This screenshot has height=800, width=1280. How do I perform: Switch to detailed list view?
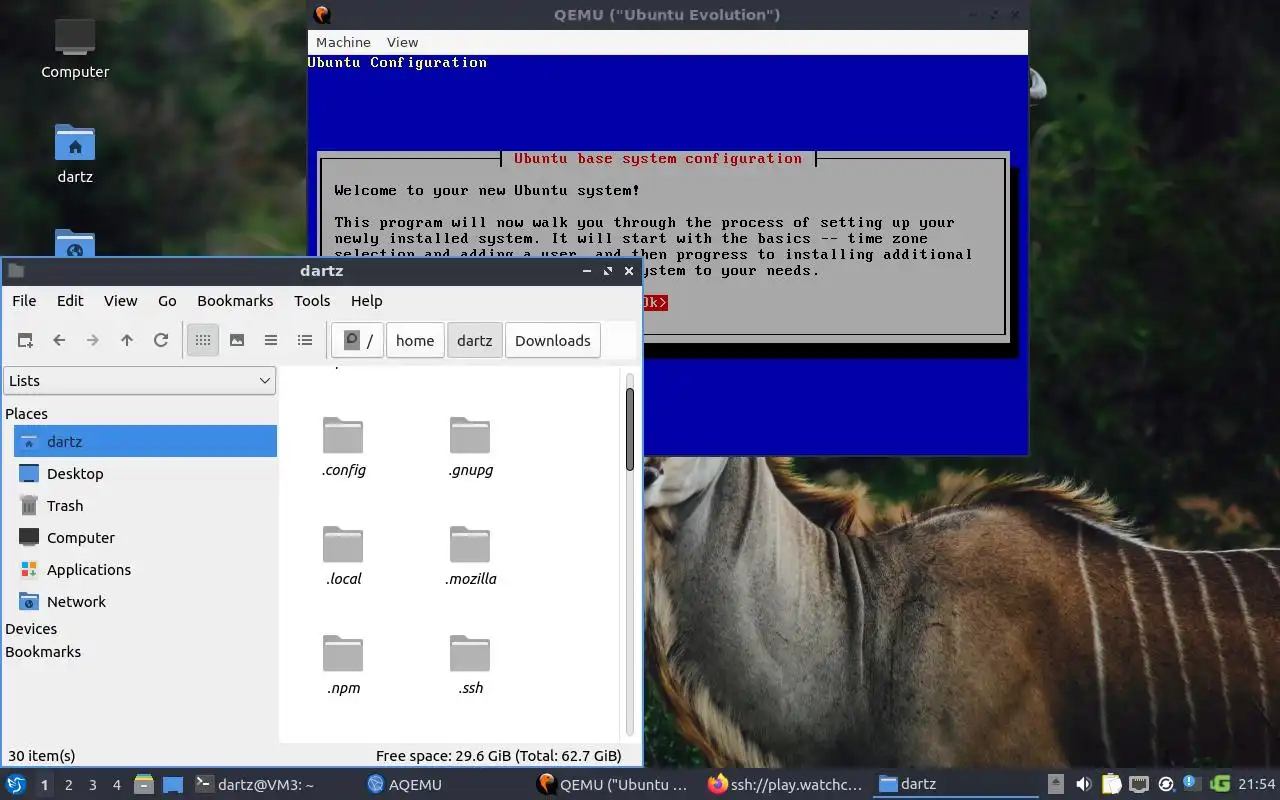click(305, 340)
